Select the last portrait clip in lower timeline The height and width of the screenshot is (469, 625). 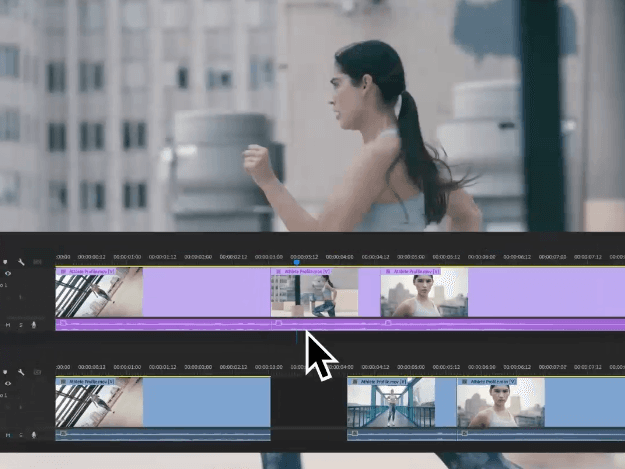(500, 404)
